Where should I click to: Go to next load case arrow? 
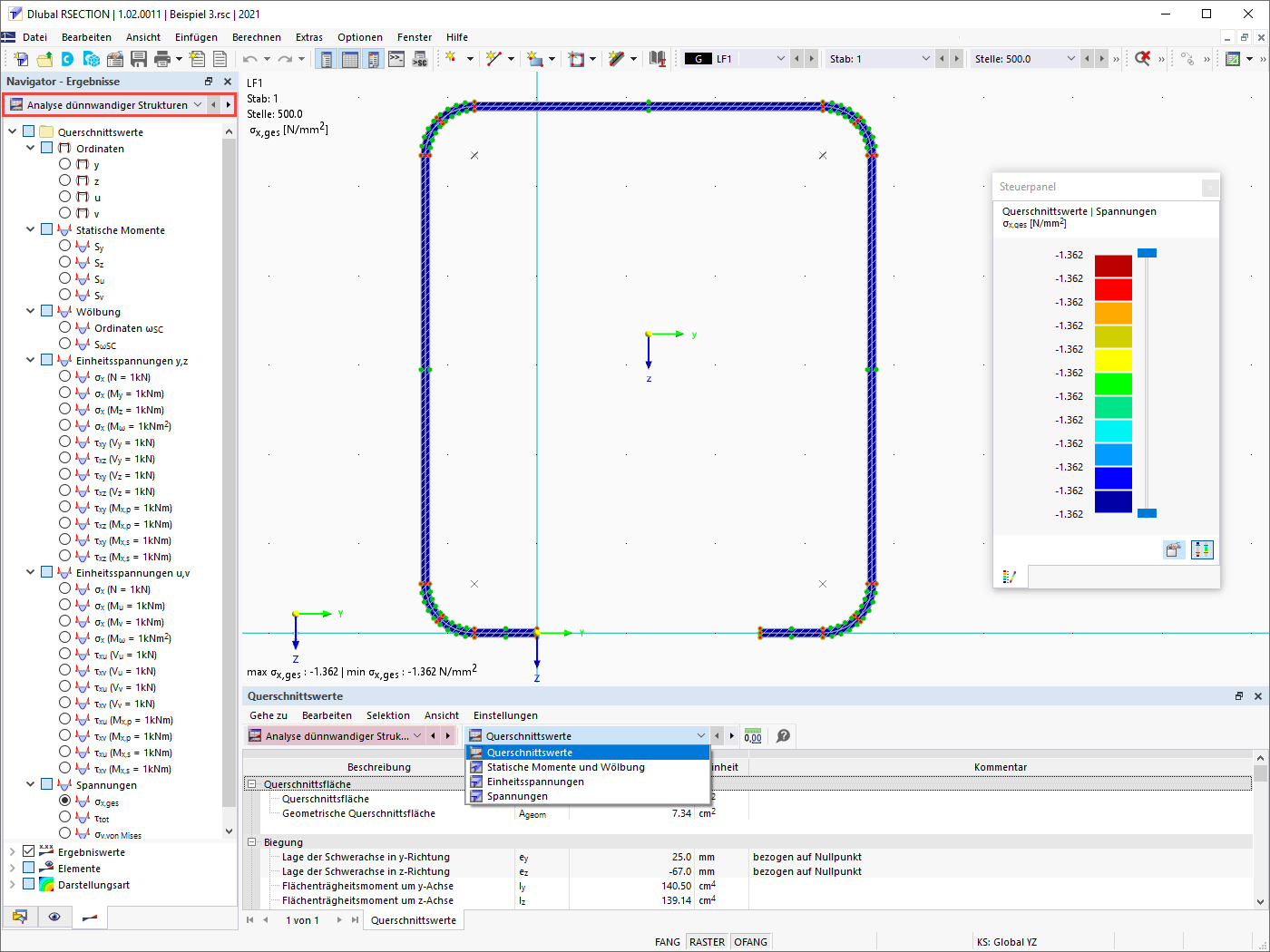click(812, 59)
